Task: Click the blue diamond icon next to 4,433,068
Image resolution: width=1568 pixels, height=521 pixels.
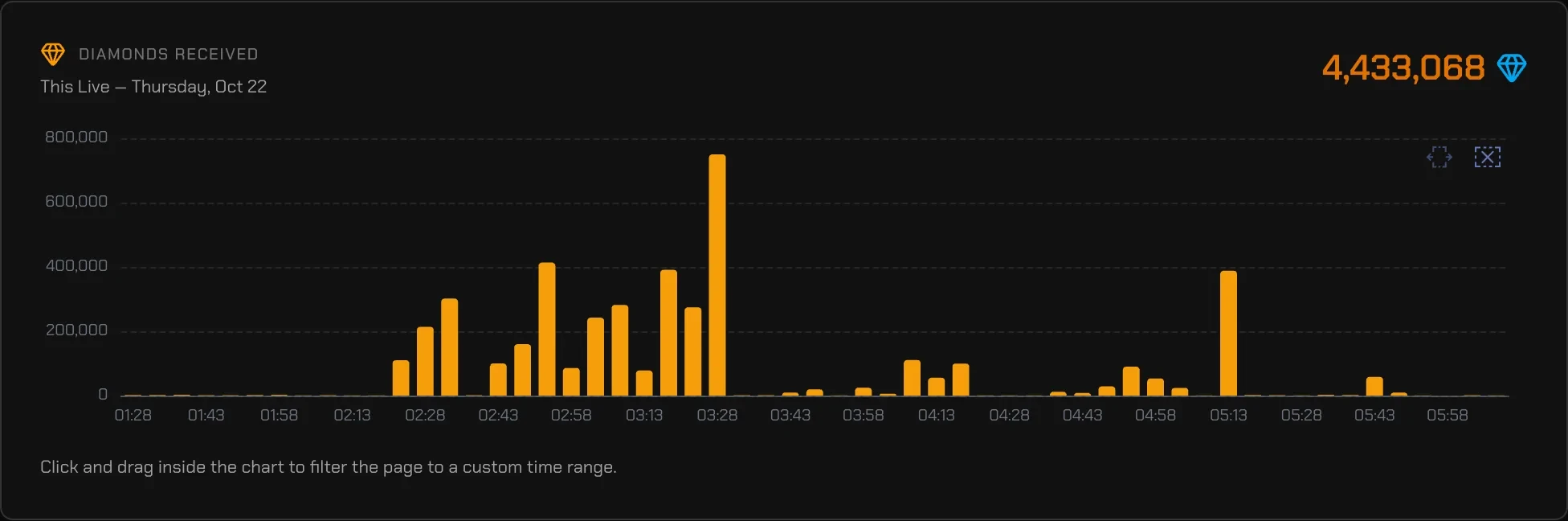Action: [1511, 68]
